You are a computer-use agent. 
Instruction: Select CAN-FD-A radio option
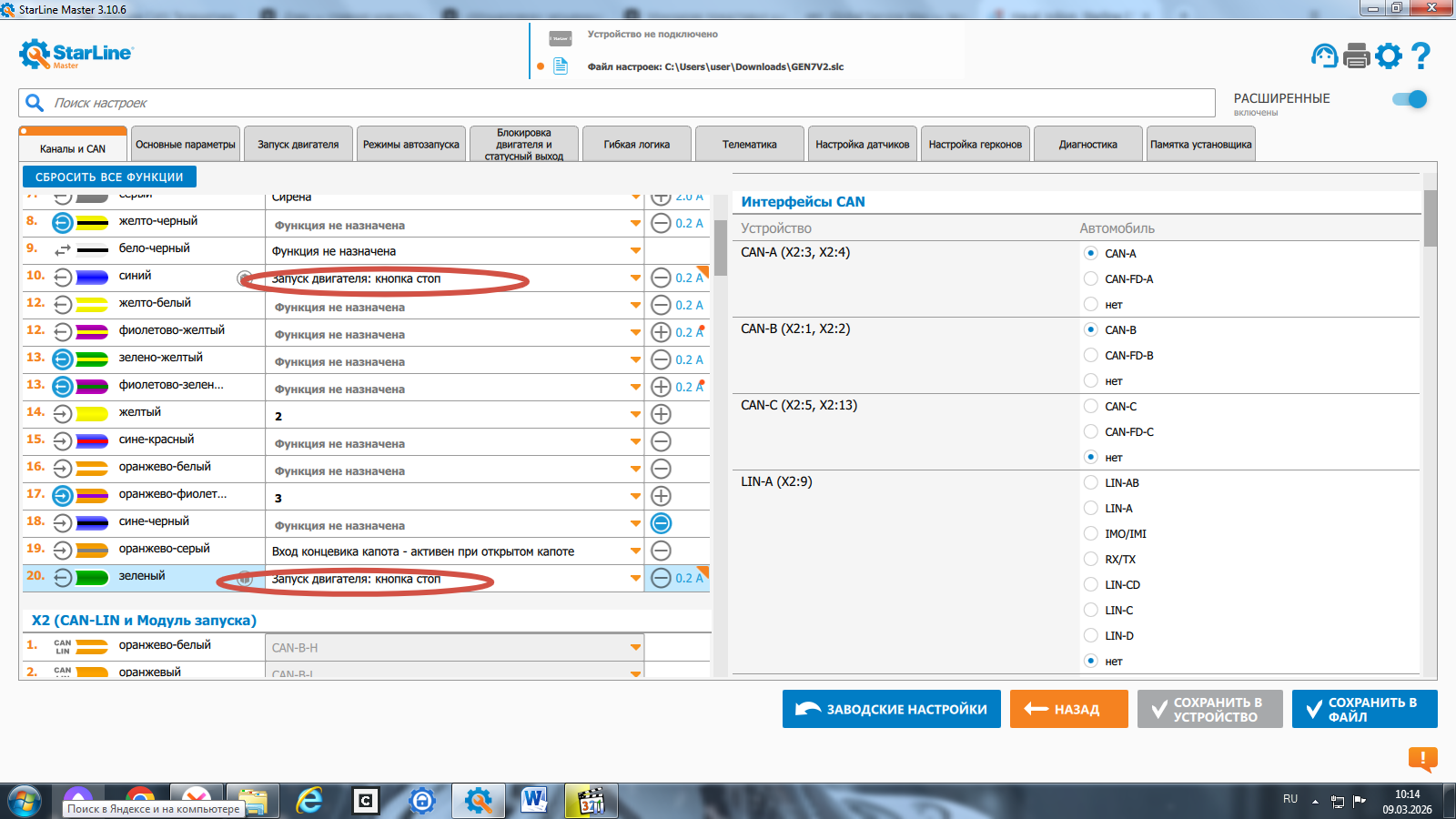1091,278
